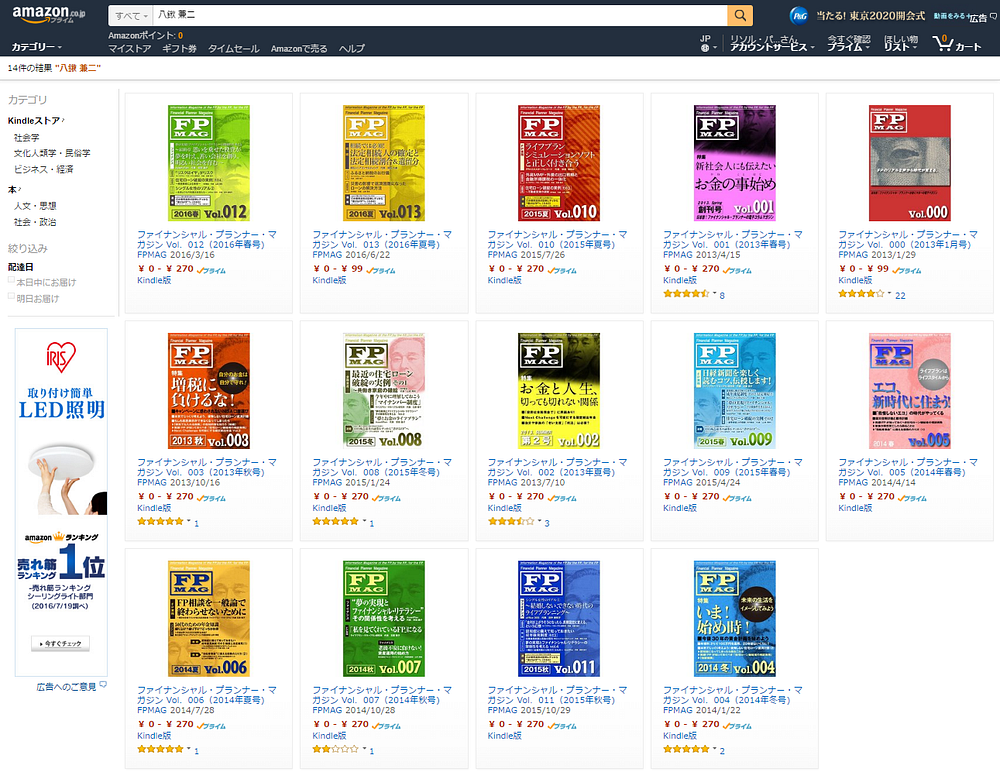Click the Prime badge on Vol. 002
Viewport: 1000px width, 778px height.
click(x=562, y=498)
